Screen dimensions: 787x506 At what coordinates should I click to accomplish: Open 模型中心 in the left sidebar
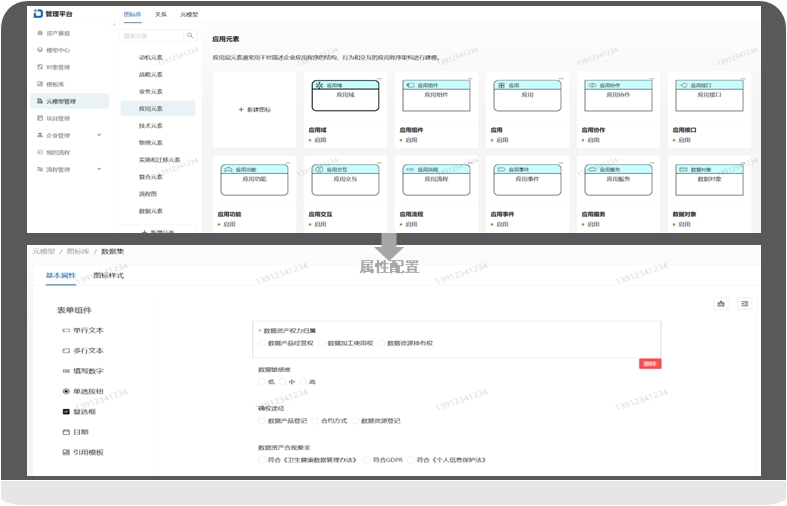pos(54,50)
